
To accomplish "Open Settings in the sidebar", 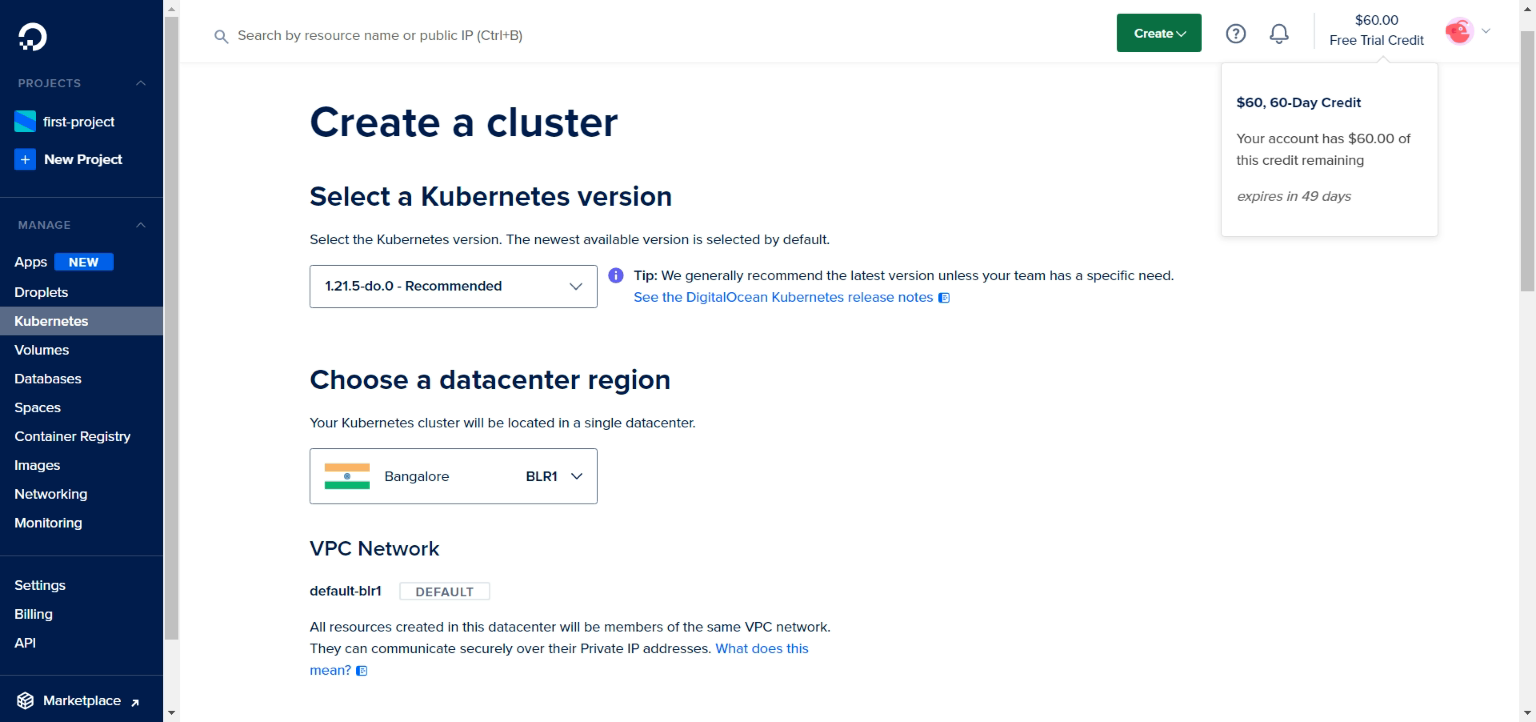I will coord(40,585).
